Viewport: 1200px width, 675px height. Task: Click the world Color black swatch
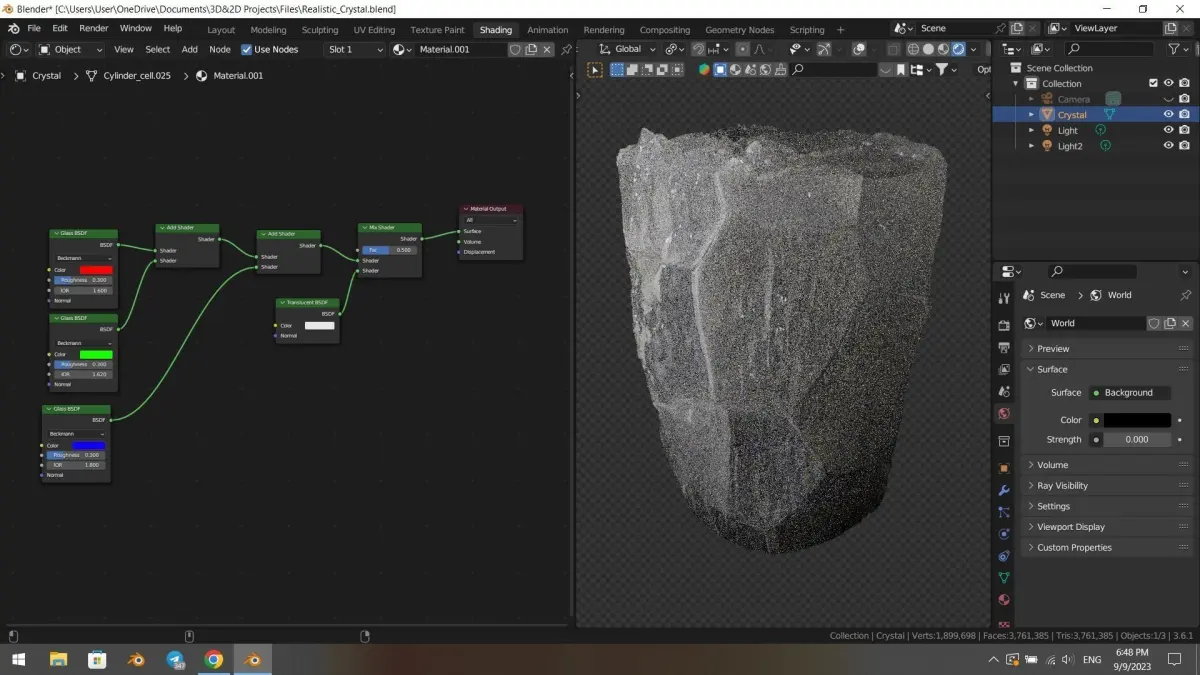click(1137, 420)
